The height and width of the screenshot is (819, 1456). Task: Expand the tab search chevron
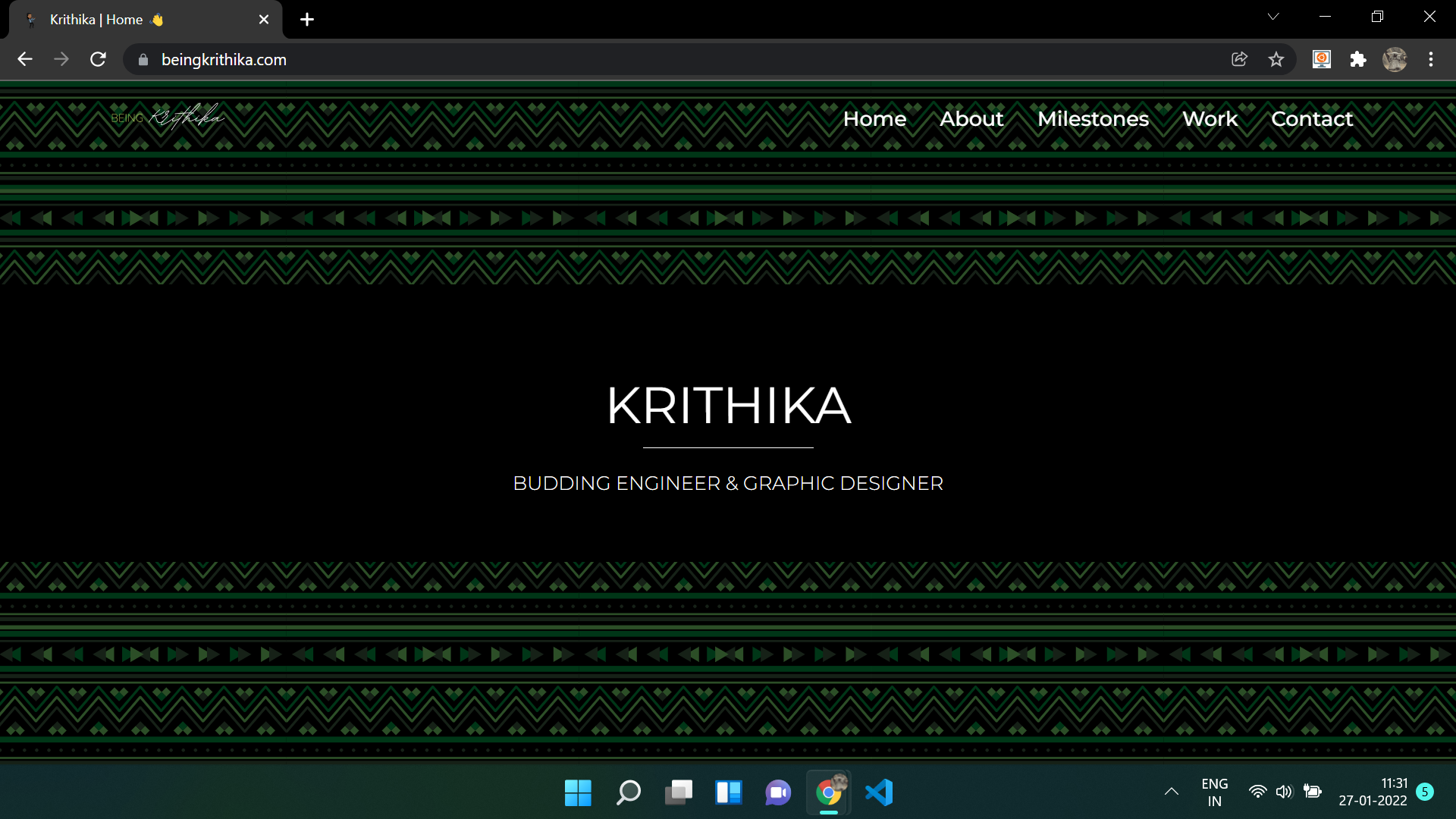tap(1273, 17)
